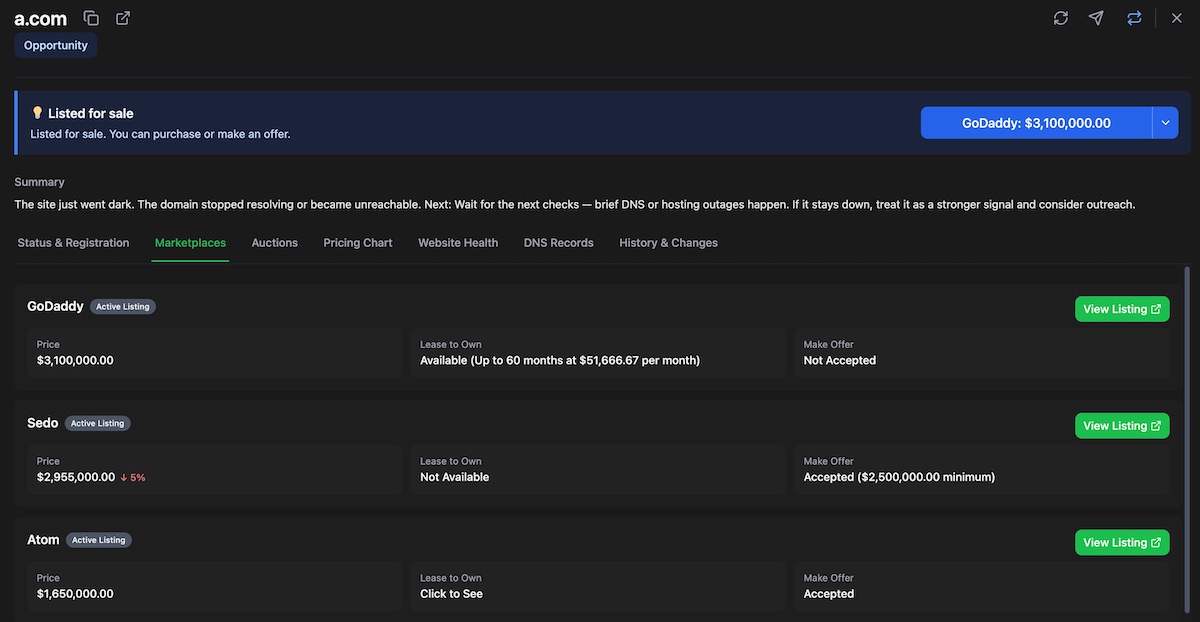Click GoDaddy price $3,100,000.00 in card
This screenshot has height=622, width=1200.
tap(75, 360)
